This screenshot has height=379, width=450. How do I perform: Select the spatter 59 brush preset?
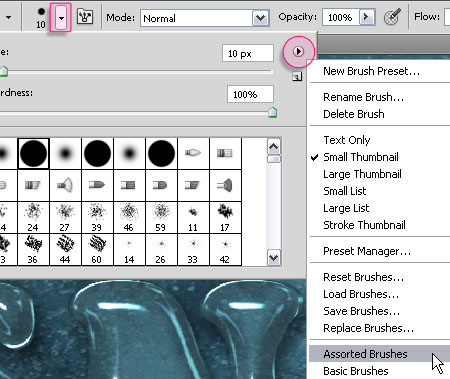161,217
